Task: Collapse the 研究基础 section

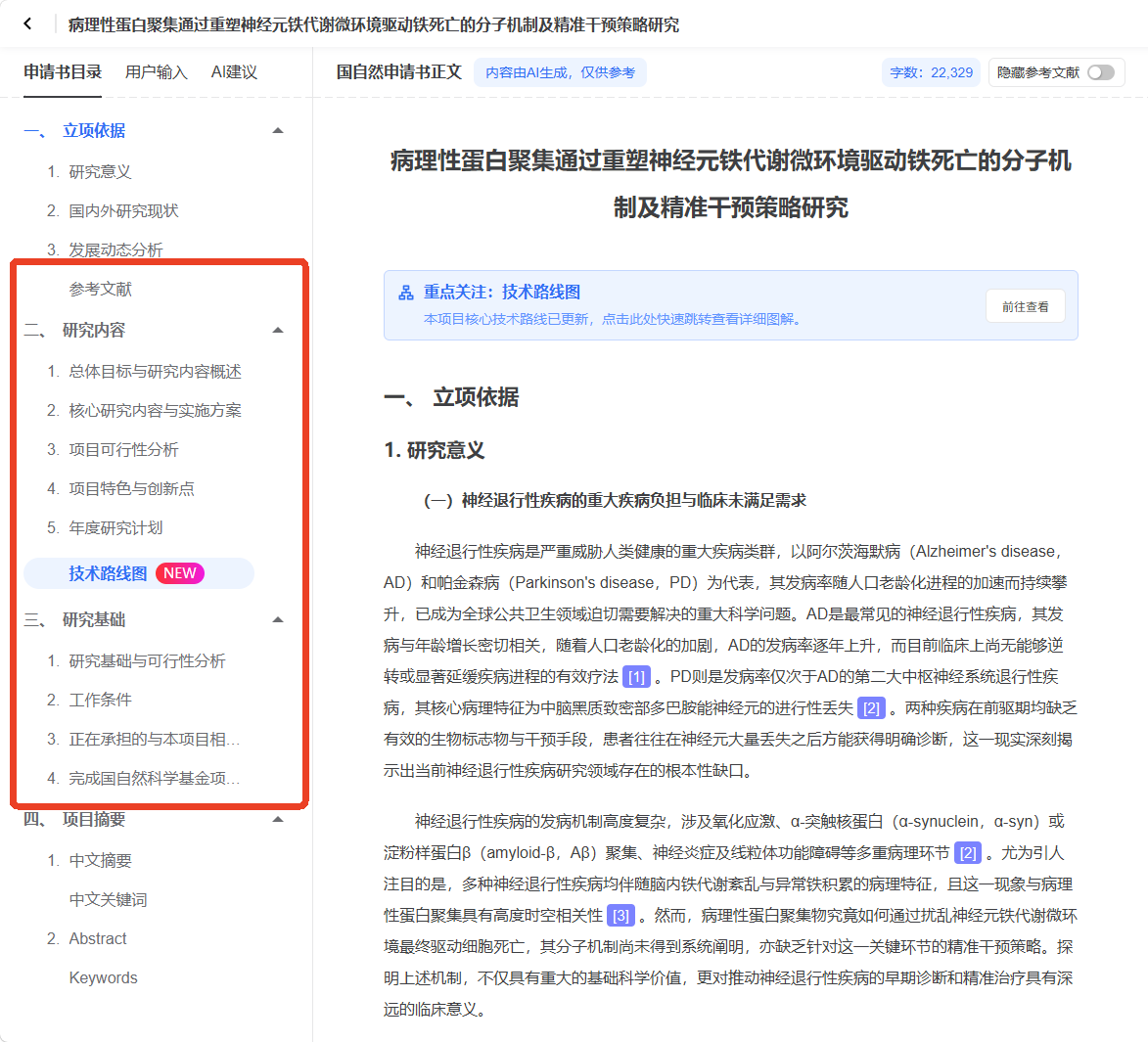Action: (278, 619)
